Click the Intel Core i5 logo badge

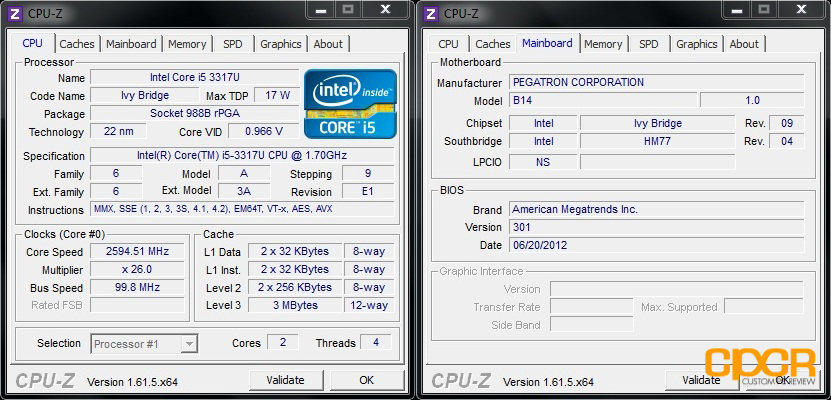tap(350, 103)
